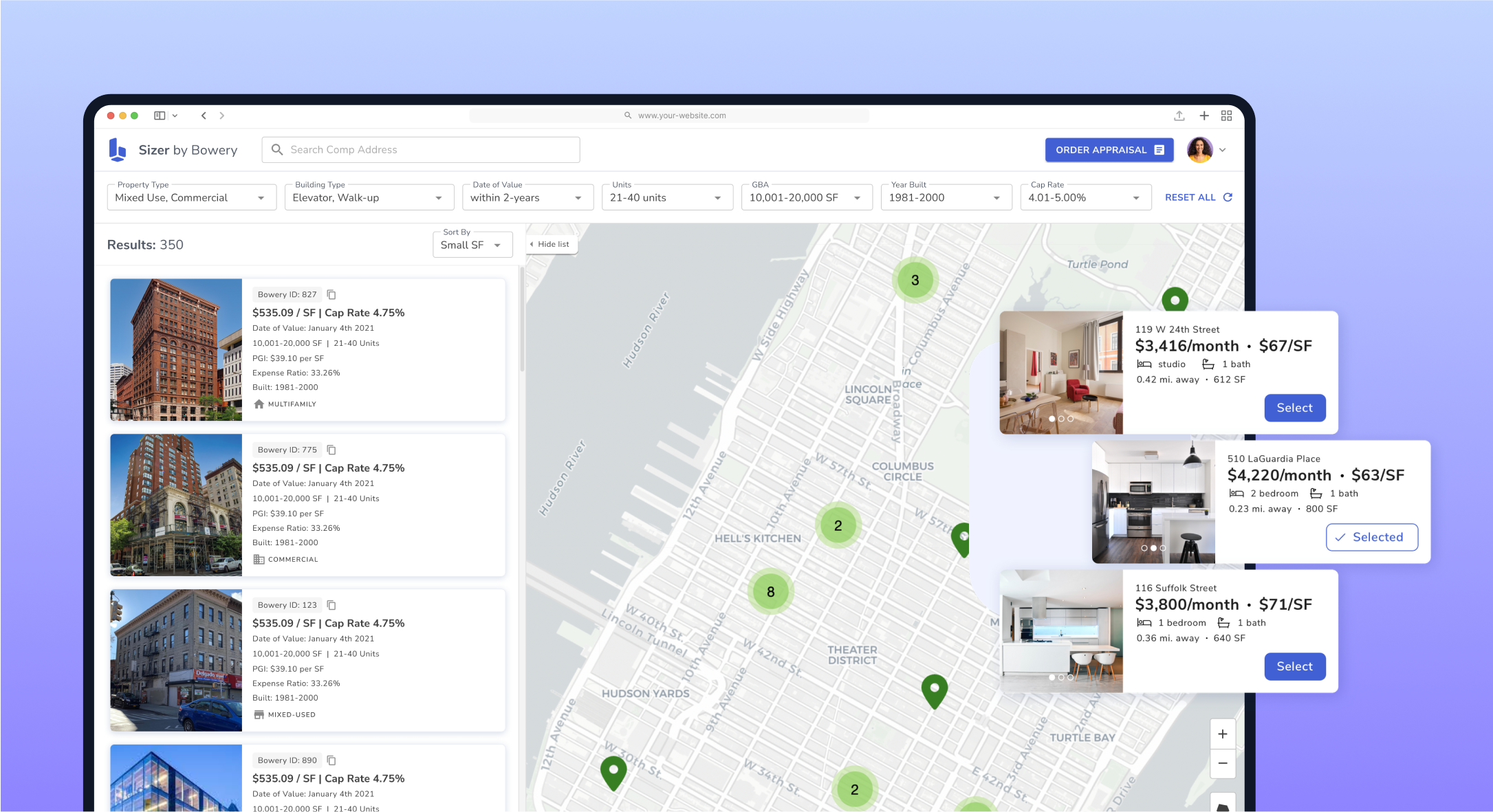Open the Units dropdown
Image resolution: width=1493 pixels, height=812 pixels.
click(667, 197)
